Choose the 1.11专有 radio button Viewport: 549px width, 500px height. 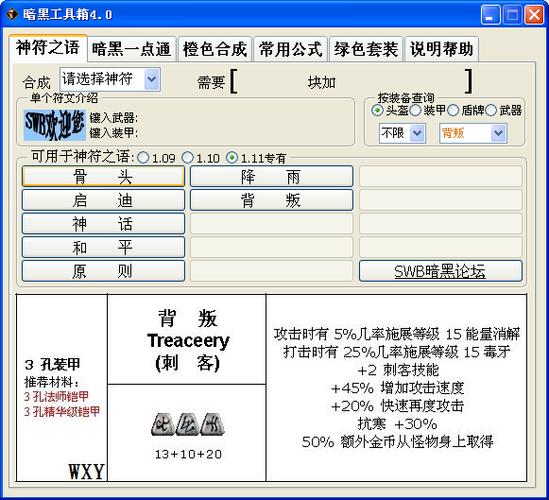(x=232, y=158)
